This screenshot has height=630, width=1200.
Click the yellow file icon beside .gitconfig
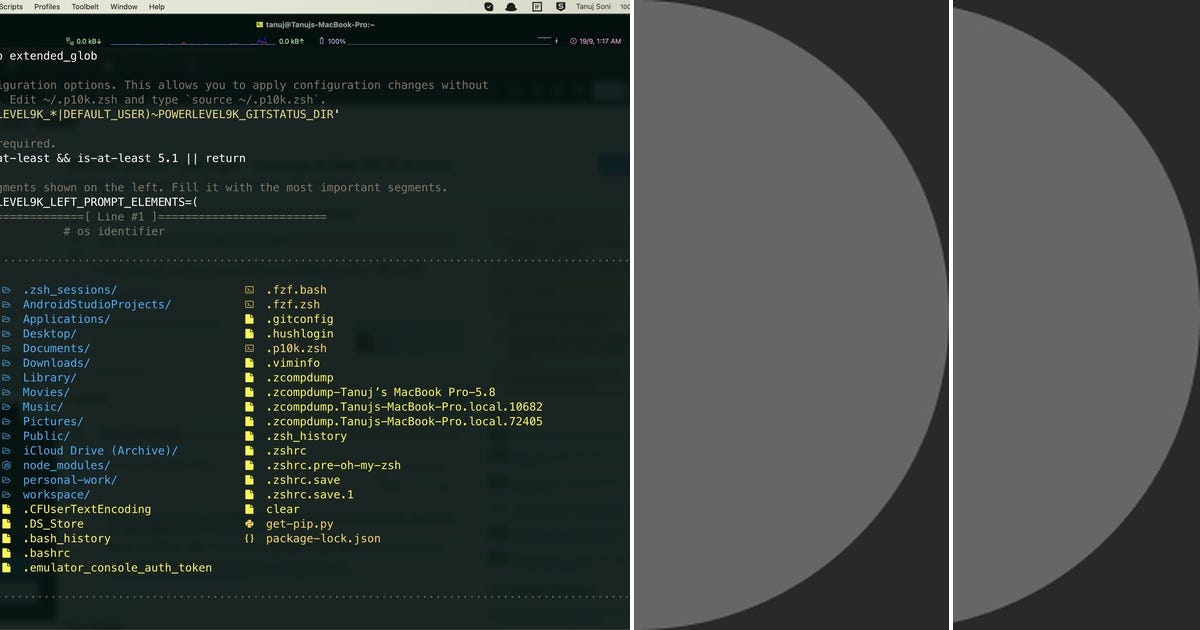(249, 318)
